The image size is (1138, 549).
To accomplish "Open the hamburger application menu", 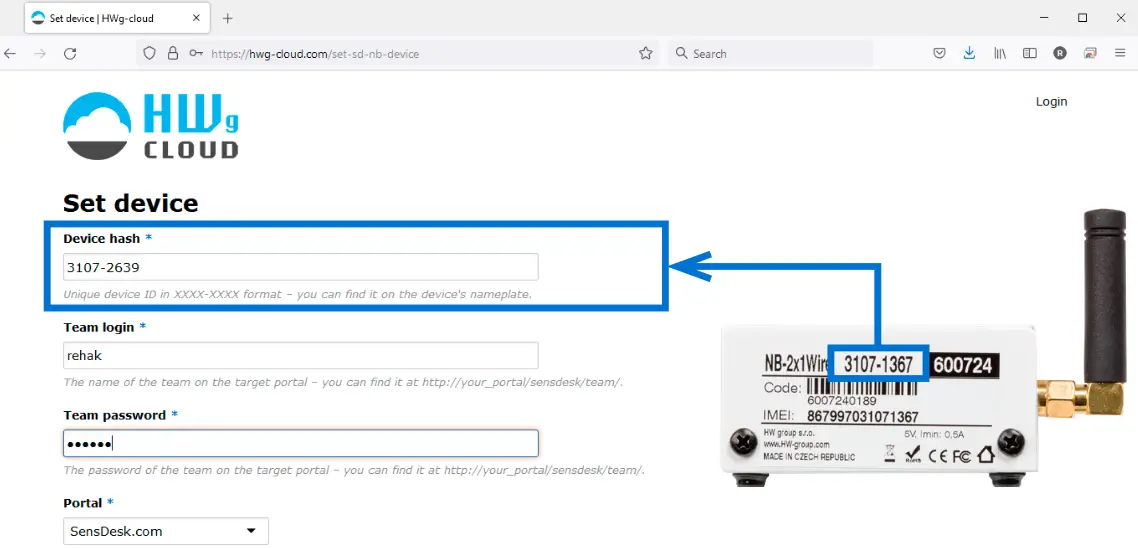I will click(1120, 53).
